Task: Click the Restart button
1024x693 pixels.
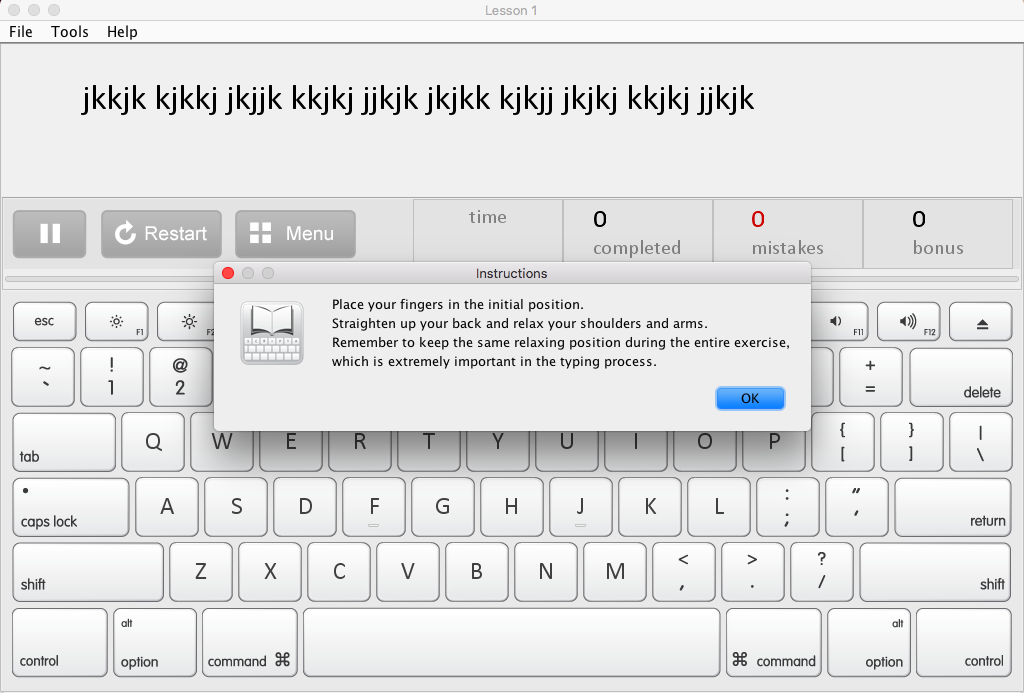Action: coord(161,234)
